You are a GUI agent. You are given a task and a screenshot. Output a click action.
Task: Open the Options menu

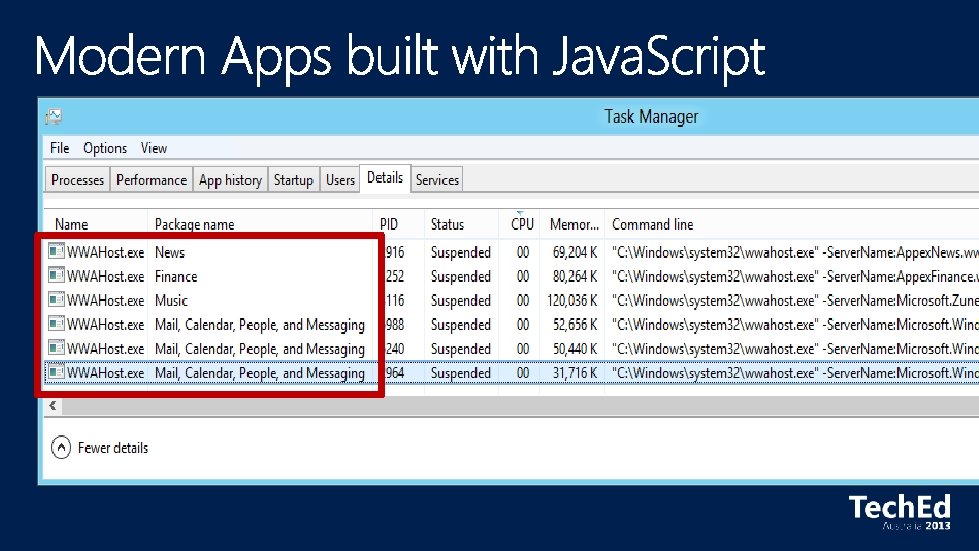(x=105, y=148)
